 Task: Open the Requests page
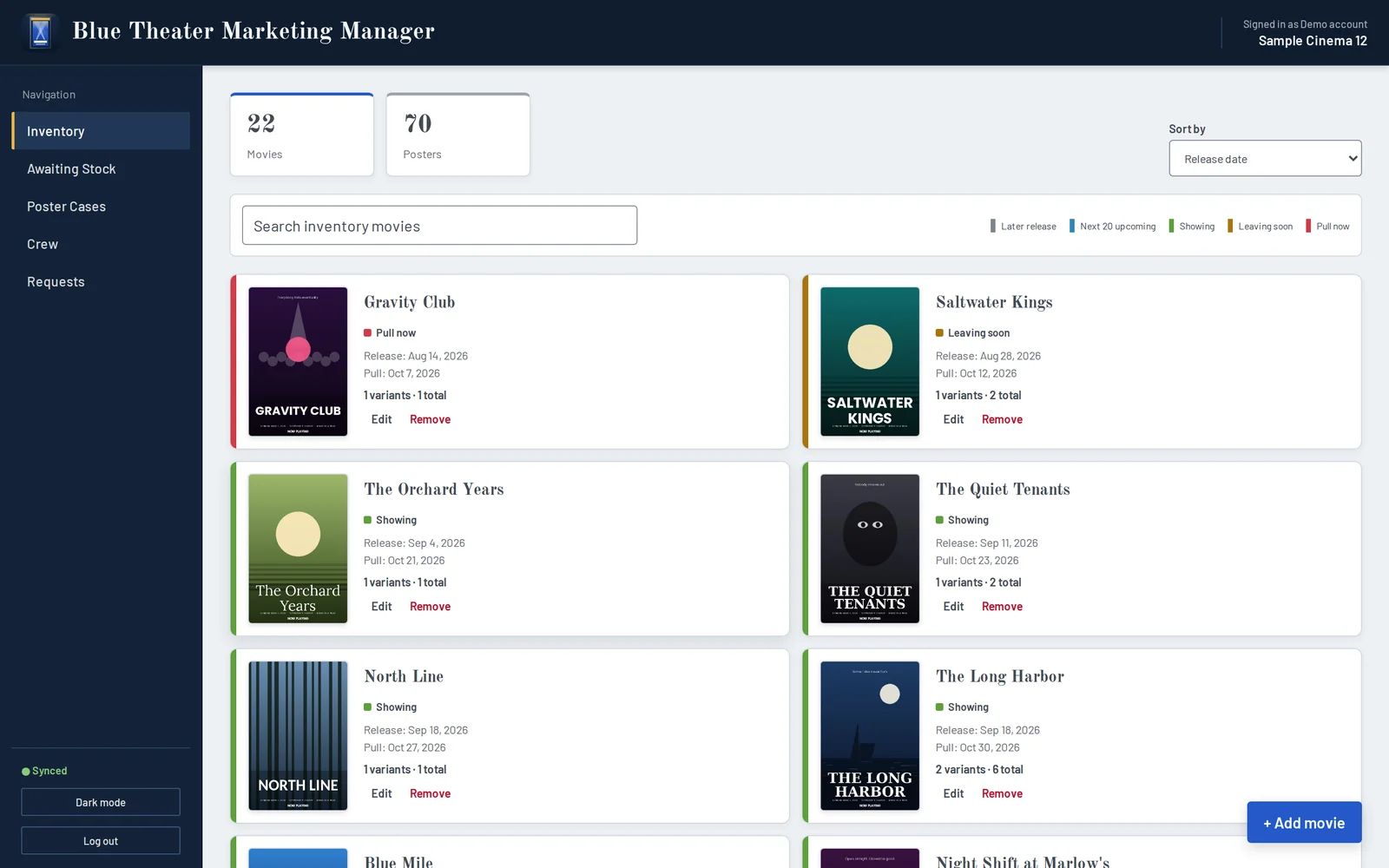pyautogui.click(x=101, y=282)
